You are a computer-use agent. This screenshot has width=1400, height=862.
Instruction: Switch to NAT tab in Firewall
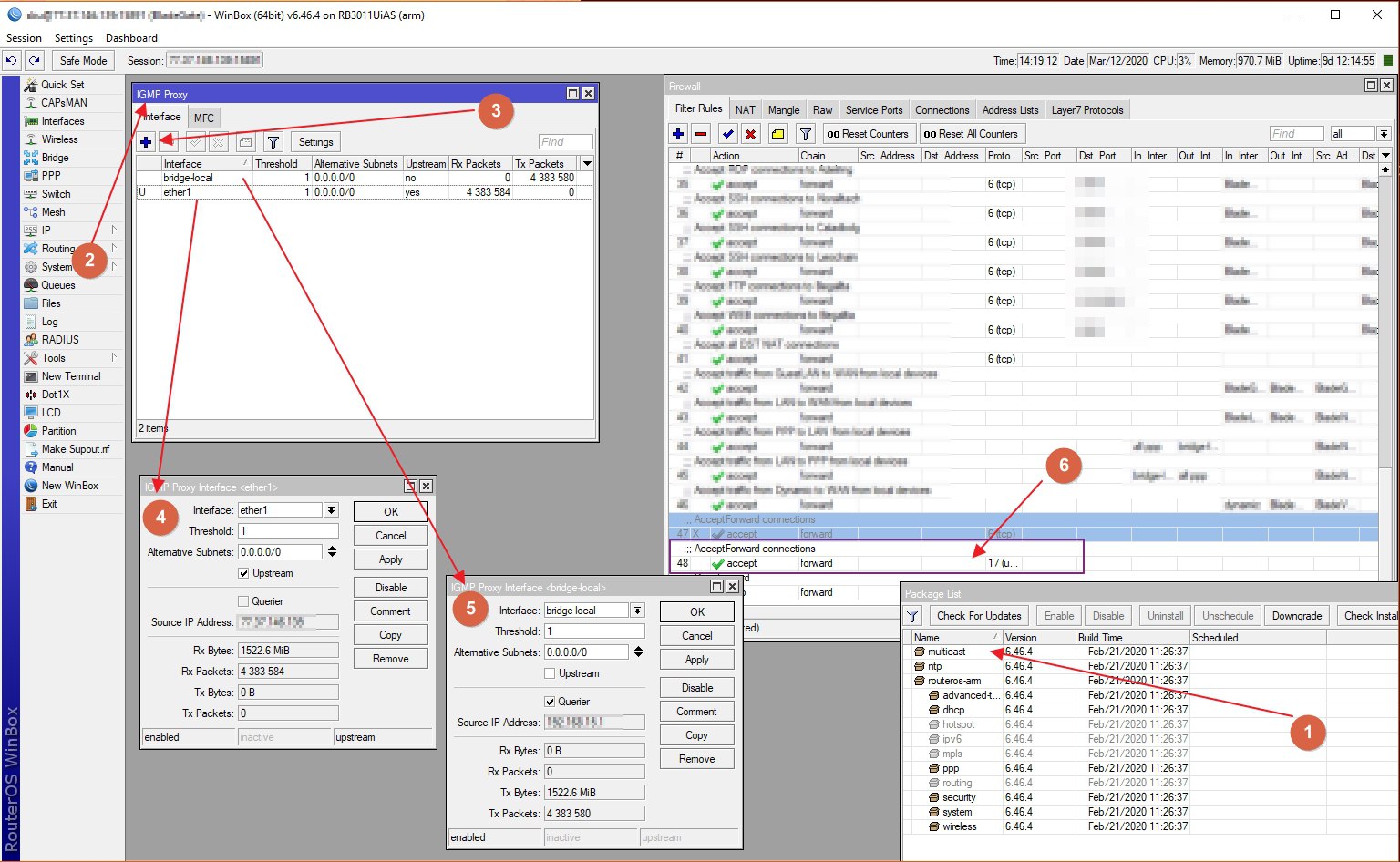pyautogui.click(x=746, y=110)
